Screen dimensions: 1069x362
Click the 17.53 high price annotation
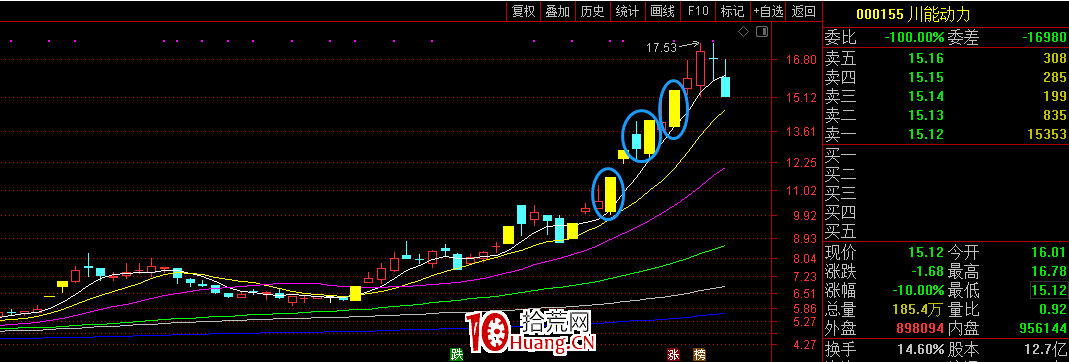pos(661,48)
